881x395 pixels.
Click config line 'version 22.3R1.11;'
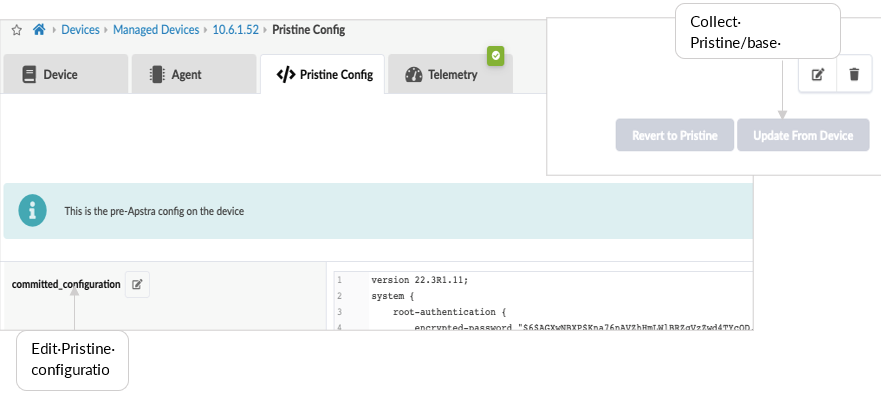point(419,280)
